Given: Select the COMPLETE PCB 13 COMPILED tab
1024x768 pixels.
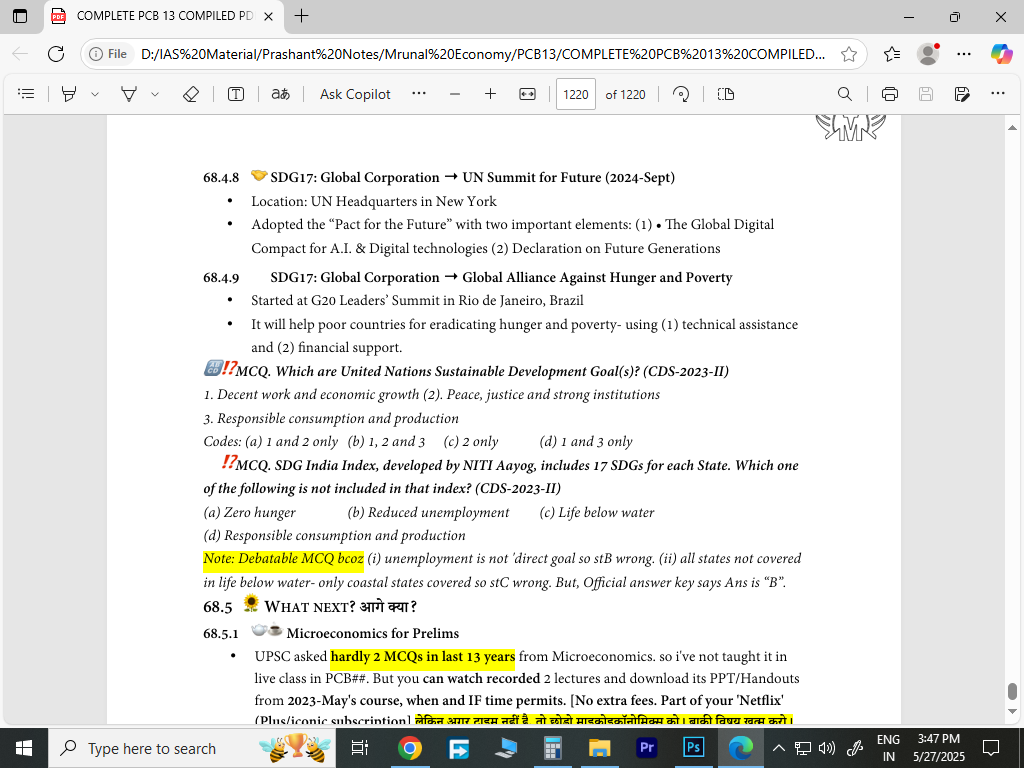Looking at the screenshot, I should [165, 16].
